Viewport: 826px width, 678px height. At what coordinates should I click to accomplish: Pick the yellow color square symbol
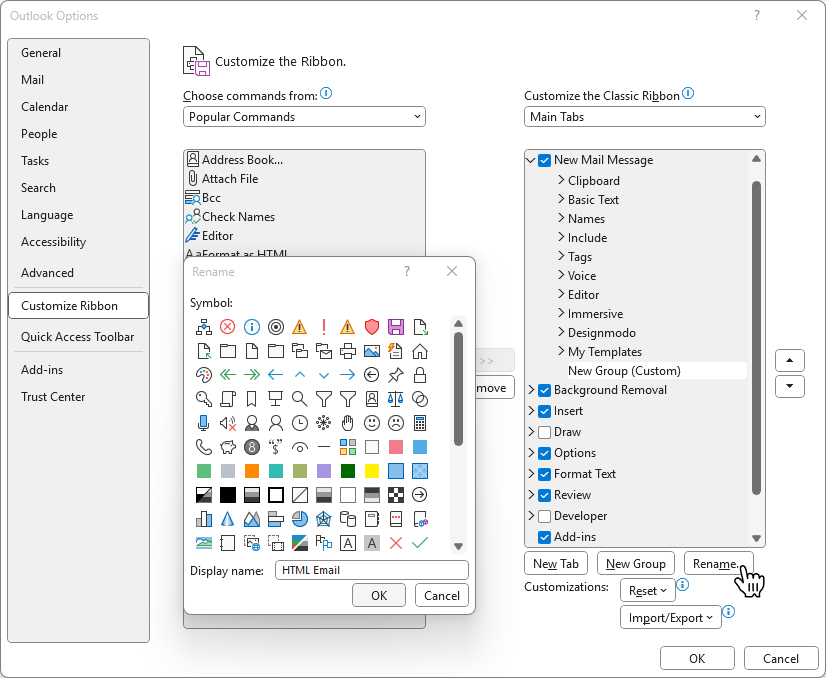point(372,471)
